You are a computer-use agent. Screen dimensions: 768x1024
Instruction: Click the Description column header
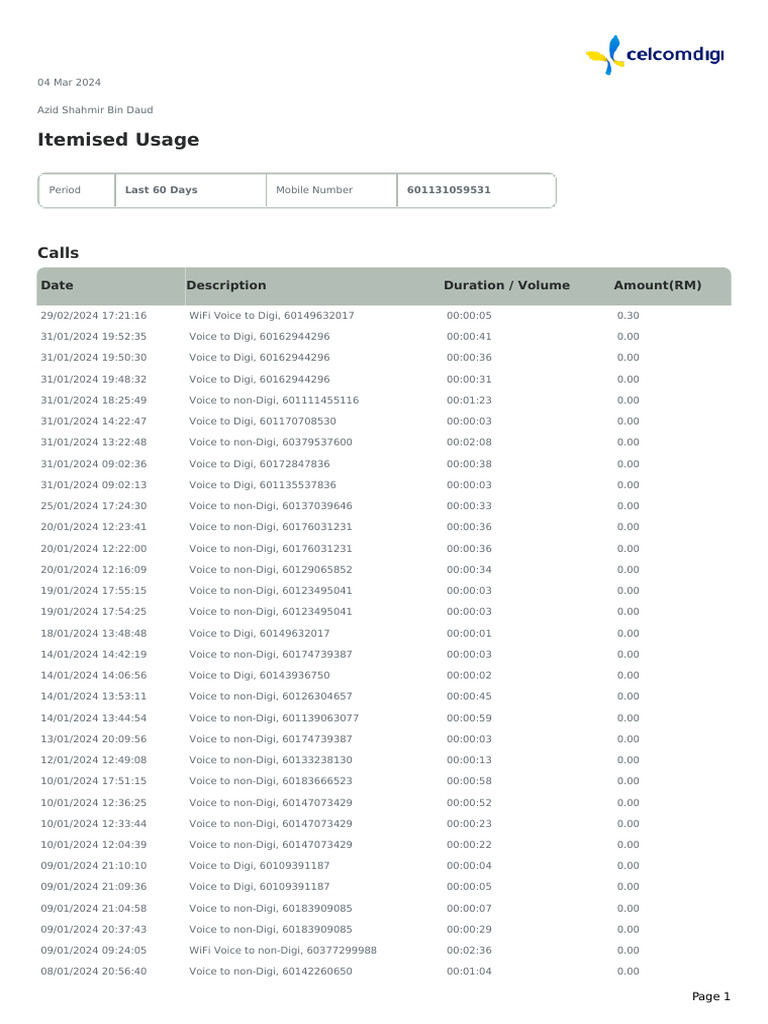226,285
